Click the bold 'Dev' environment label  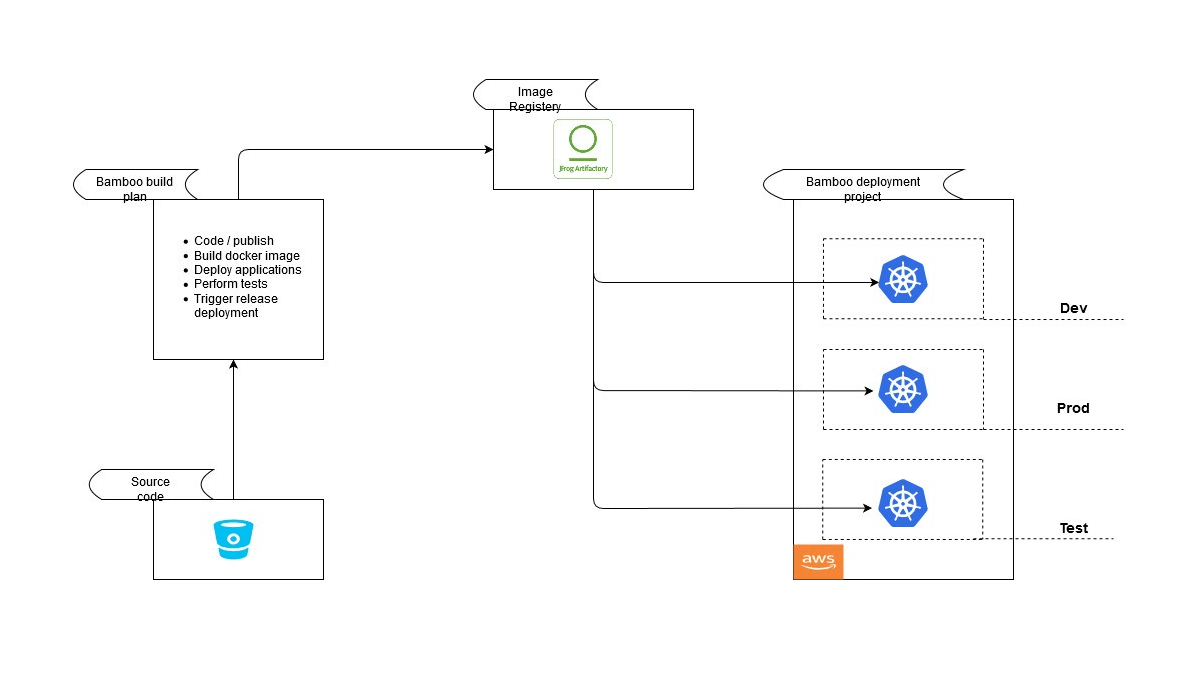pos(1073,308)
